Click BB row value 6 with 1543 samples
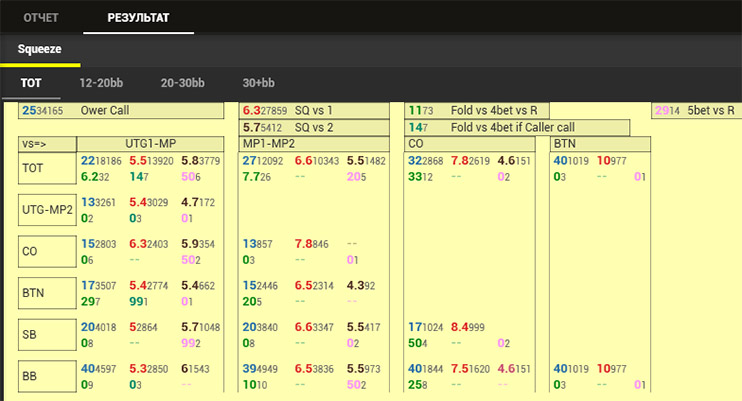 tap(195, 369)
